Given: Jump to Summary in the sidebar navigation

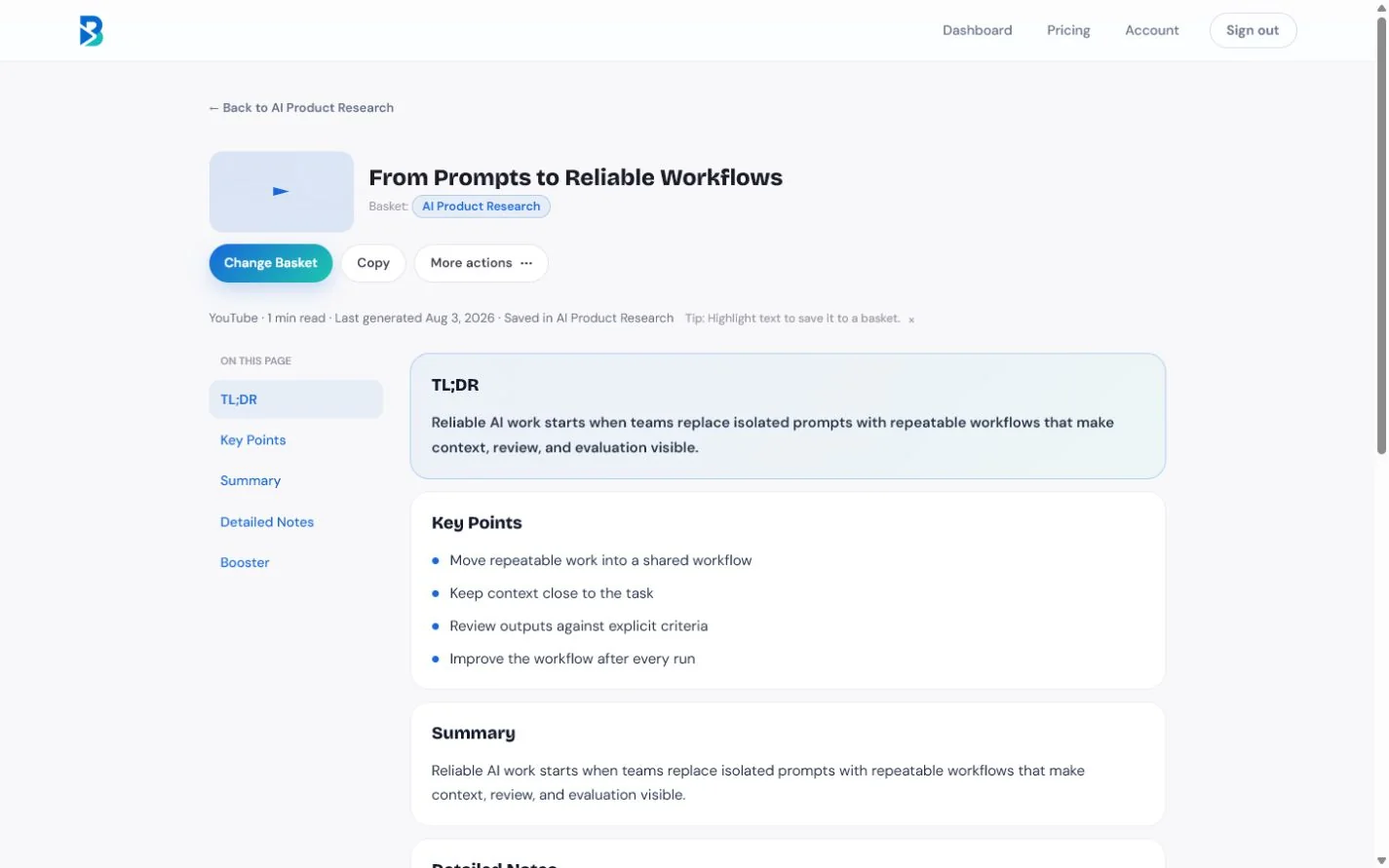Looking at the screenshot, I should coord(250,481).
